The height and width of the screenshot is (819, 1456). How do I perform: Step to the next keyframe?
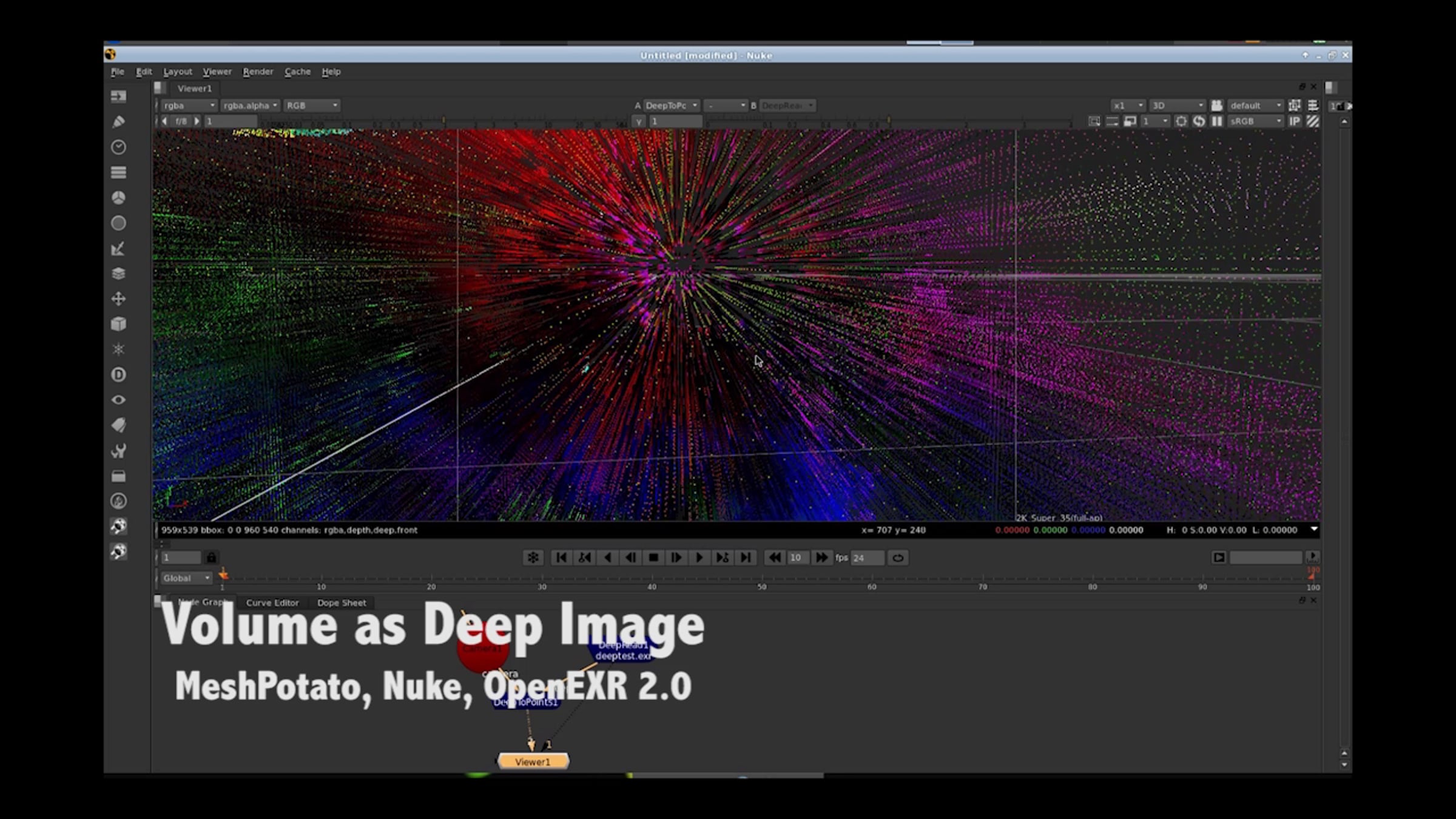(x=723, y=558)
